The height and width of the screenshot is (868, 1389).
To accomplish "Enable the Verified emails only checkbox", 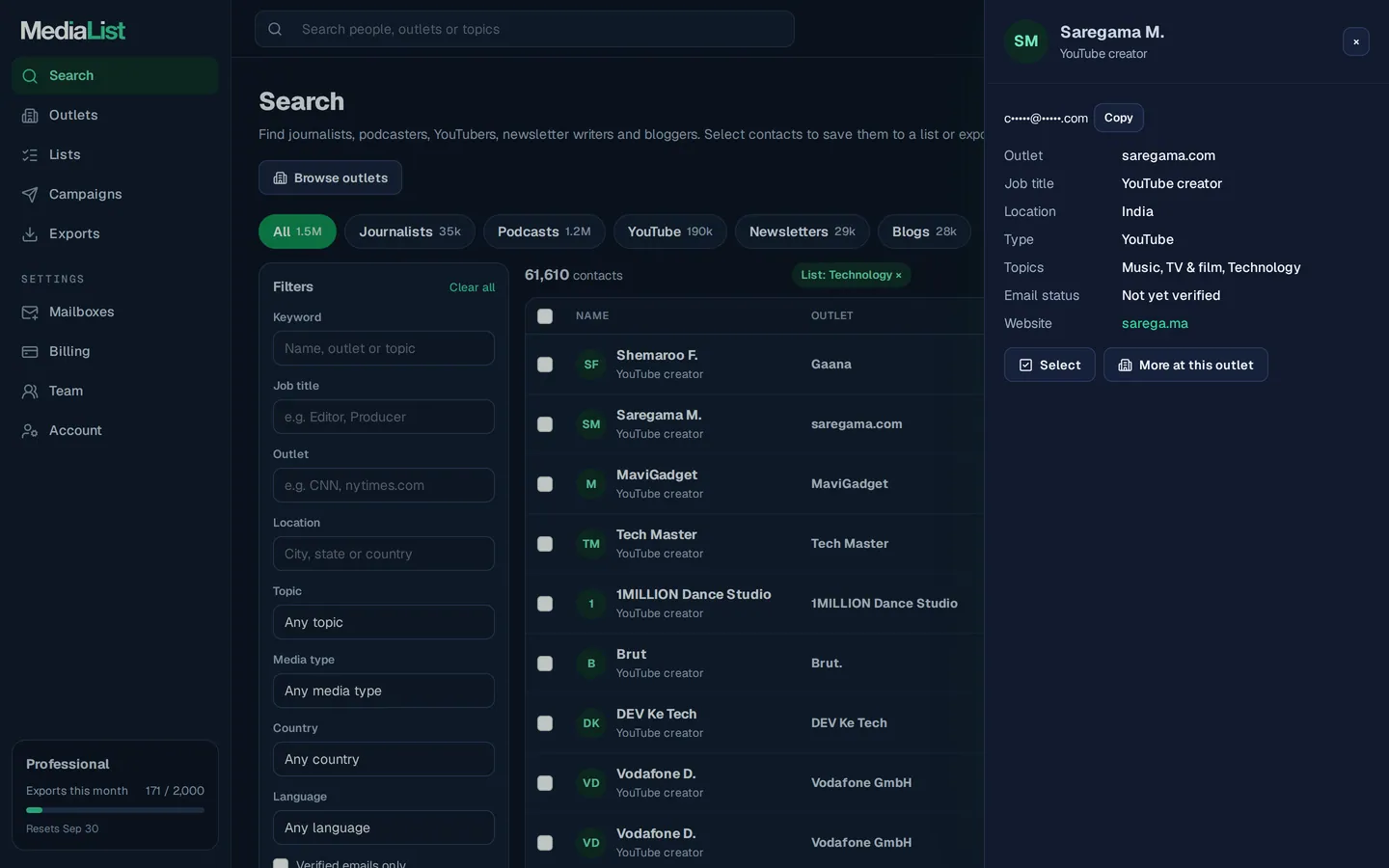I will (281, 864).
